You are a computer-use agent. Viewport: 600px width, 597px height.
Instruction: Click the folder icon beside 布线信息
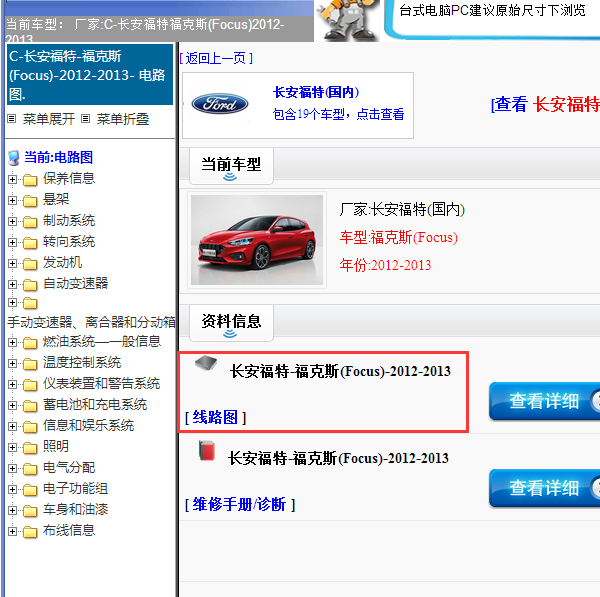(x=30, y=532)
